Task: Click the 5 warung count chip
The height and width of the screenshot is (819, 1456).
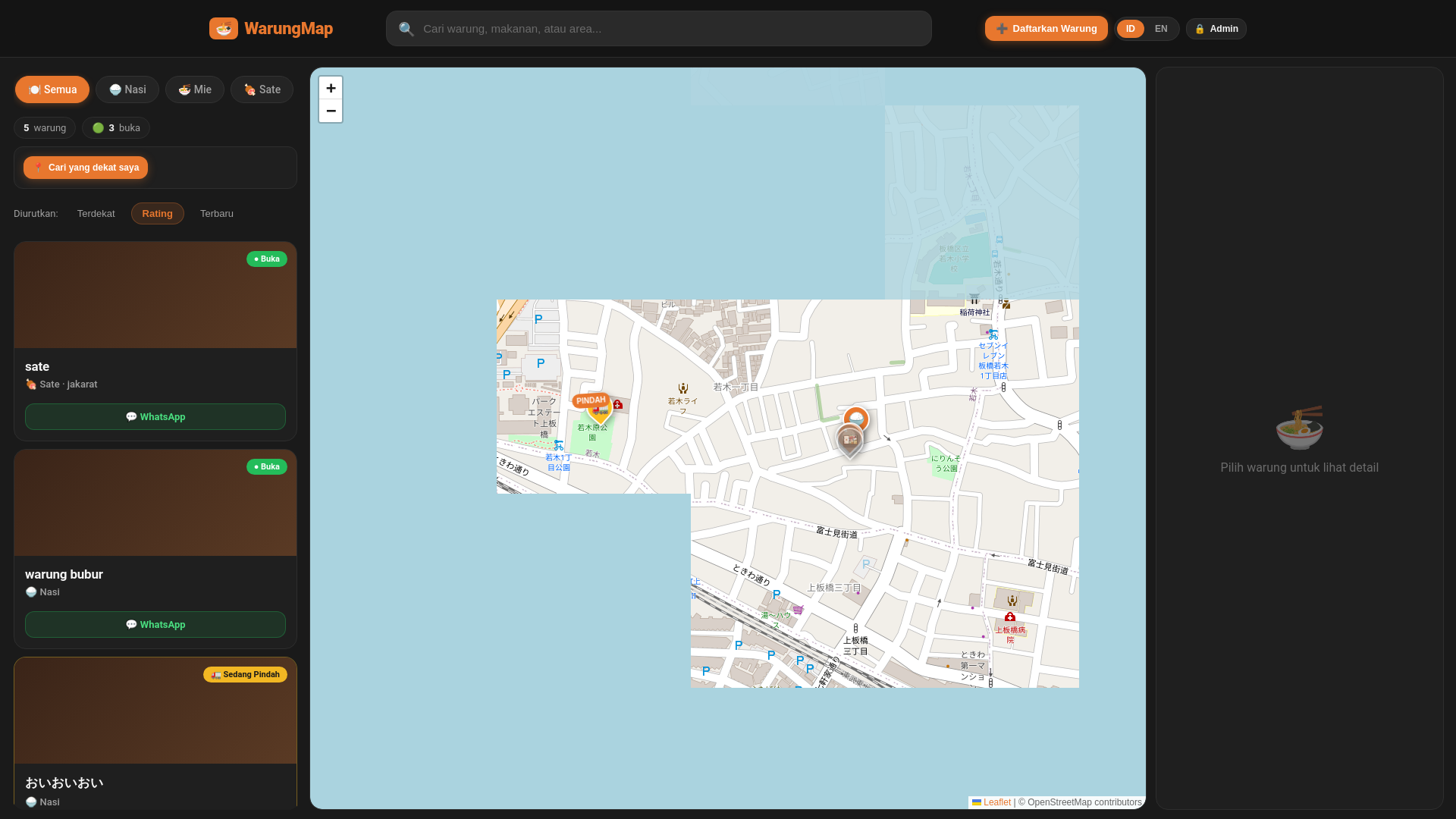Action: pyautogui.click(x=45, y=128)
